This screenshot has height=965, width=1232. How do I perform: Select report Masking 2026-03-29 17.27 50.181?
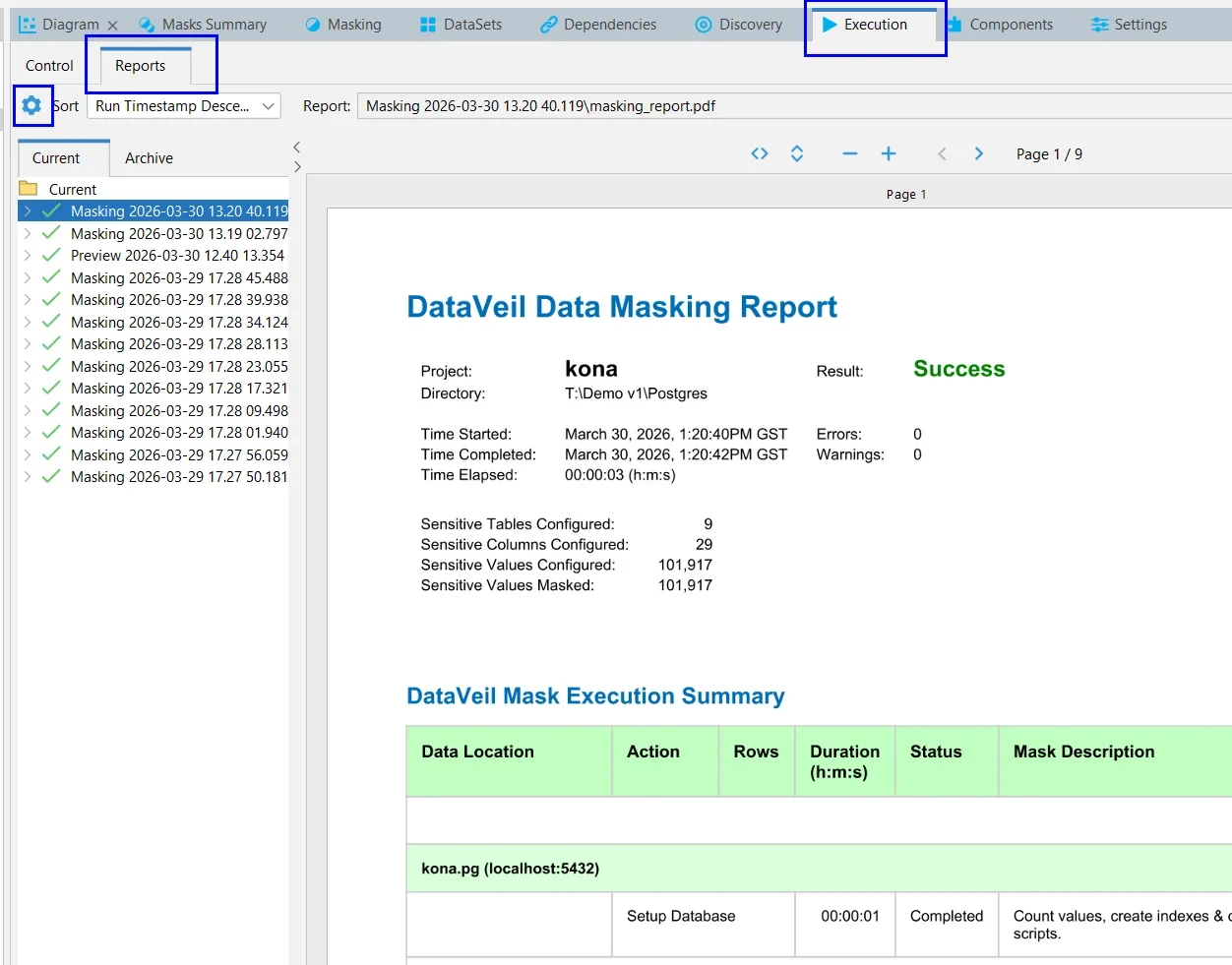click(179, 477)
